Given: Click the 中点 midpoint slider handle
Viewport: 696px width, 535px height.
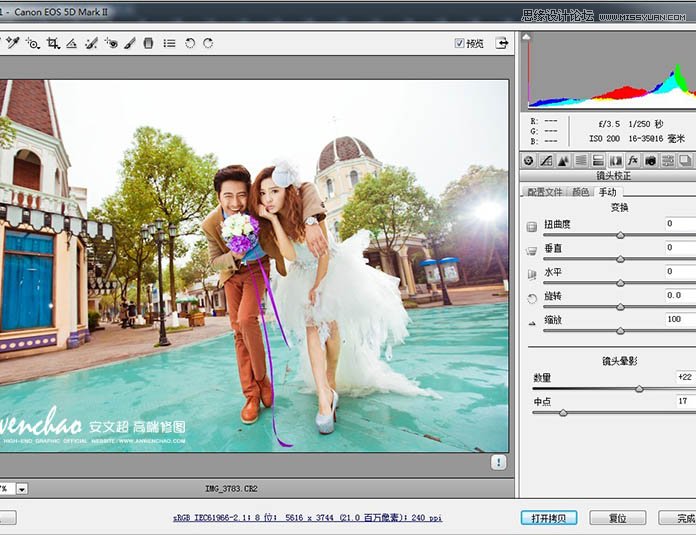Looking at the screenshot, I should click(563, 413).
